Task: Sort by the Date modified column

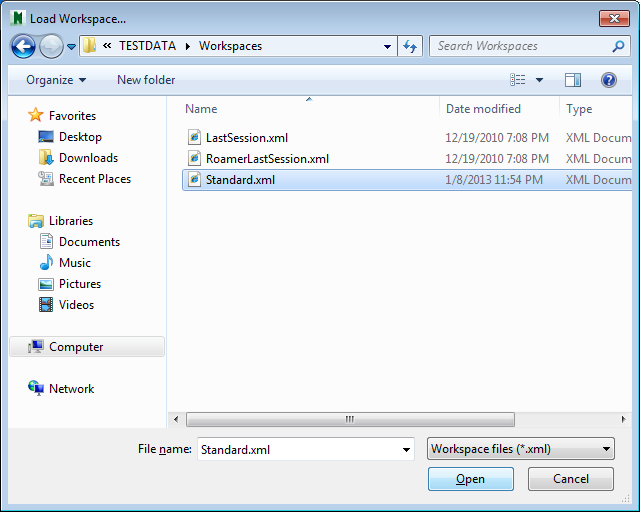Action: click(483, 109)
